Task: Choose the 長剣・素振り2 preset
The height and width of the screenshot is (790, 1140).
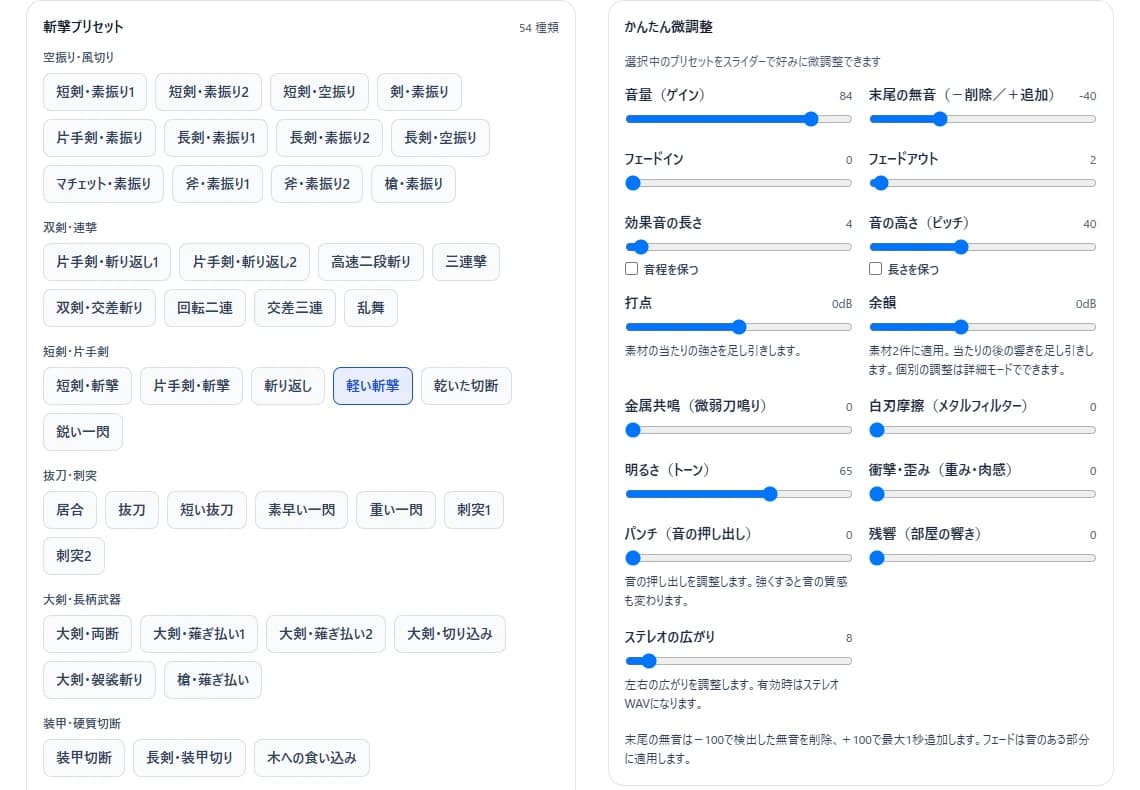Action: pos(329,137)
